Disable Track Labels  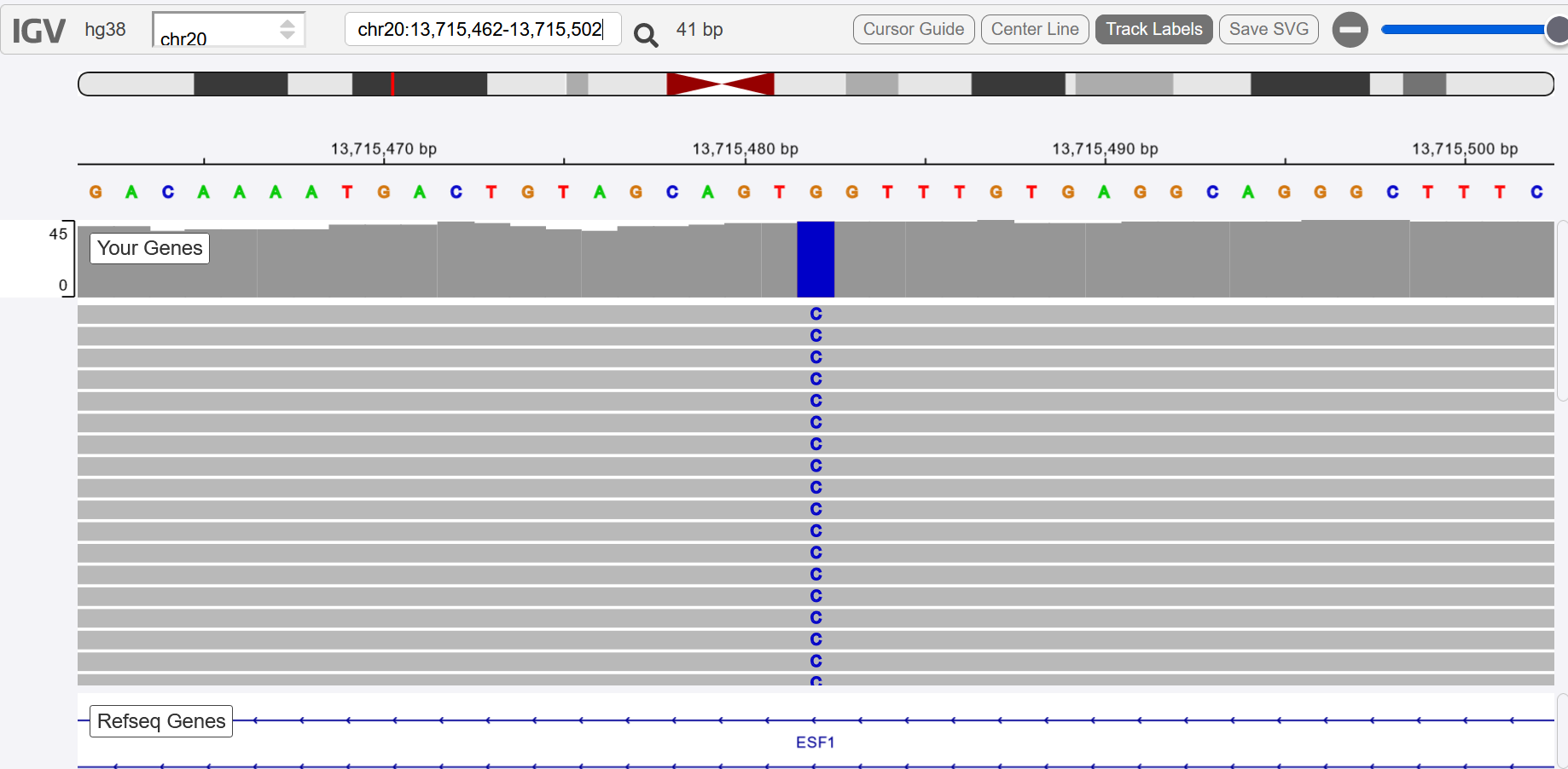[1153, 30]
